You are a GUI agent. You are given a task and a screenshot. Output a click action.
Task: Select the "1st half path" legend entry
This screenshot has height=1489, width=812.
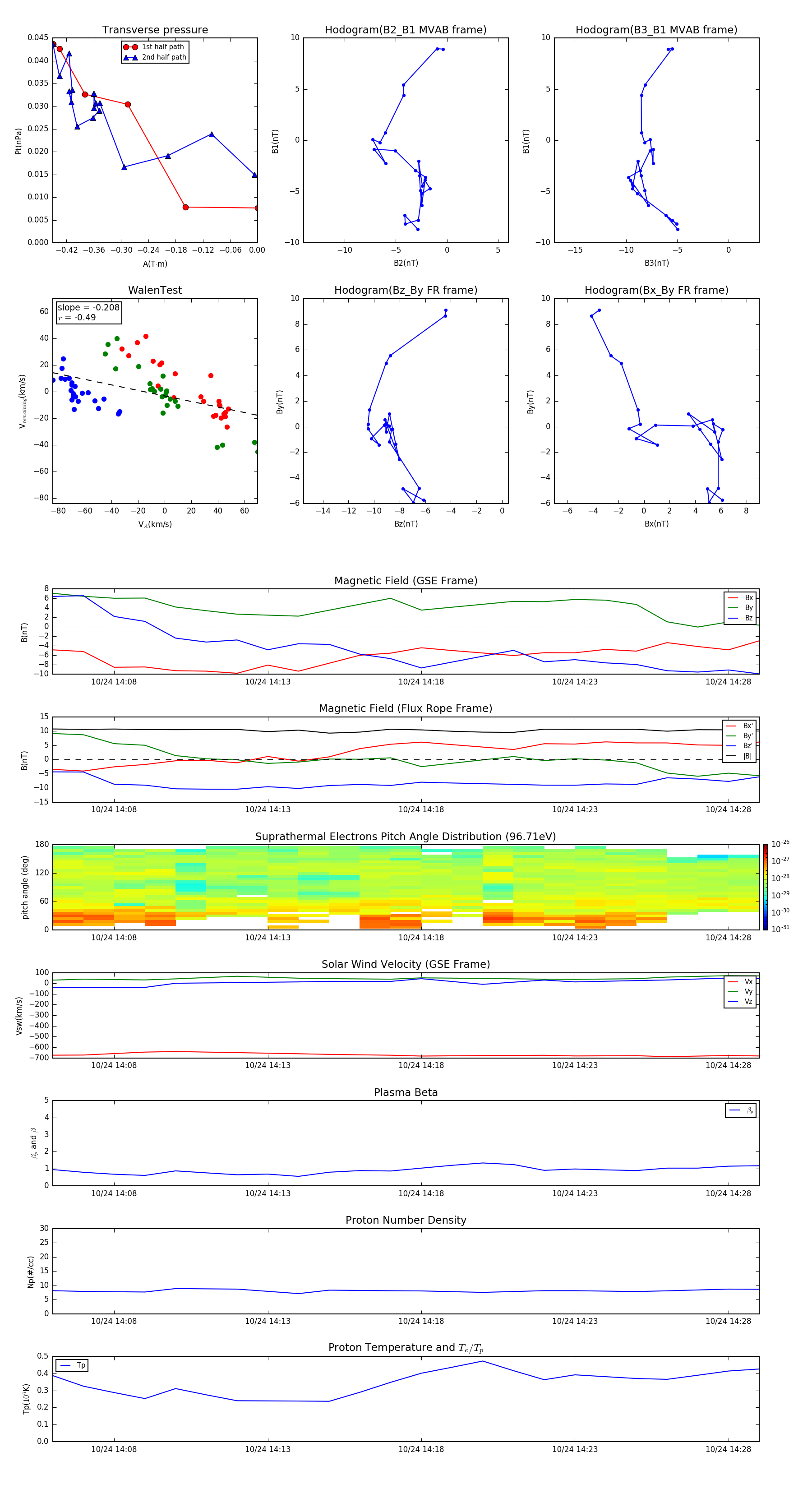point(154,47)
